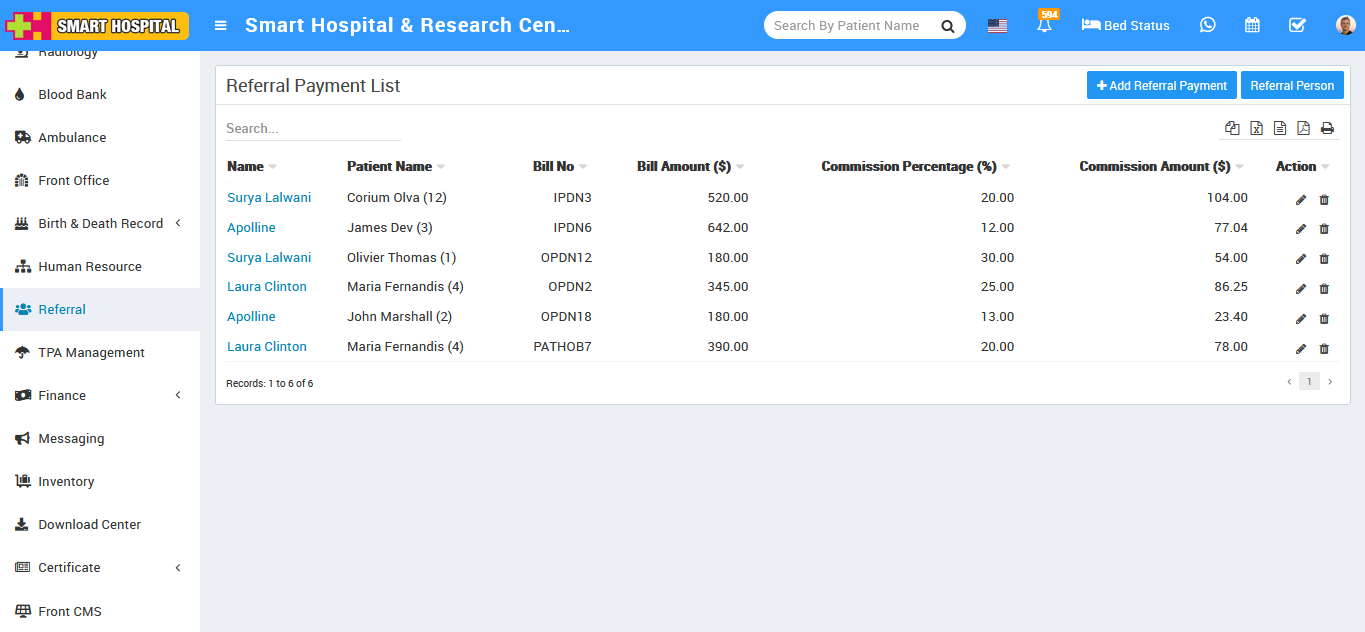
Task: Open WhatsApp messaging icon in top bar
Action: tap(1207, 24)
